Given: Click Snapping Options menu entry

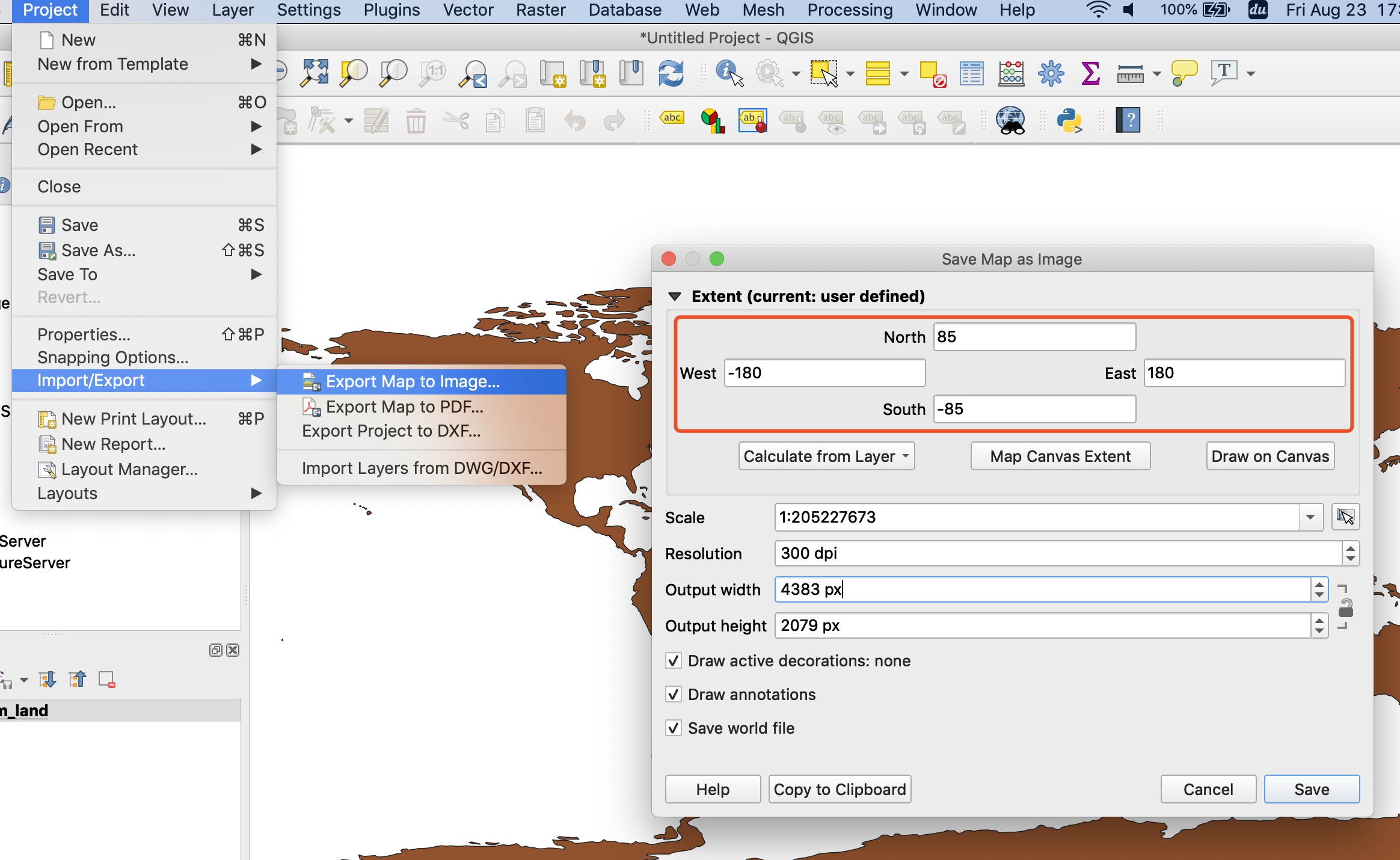Looking at the screenshot, I should tap(144, 357).
